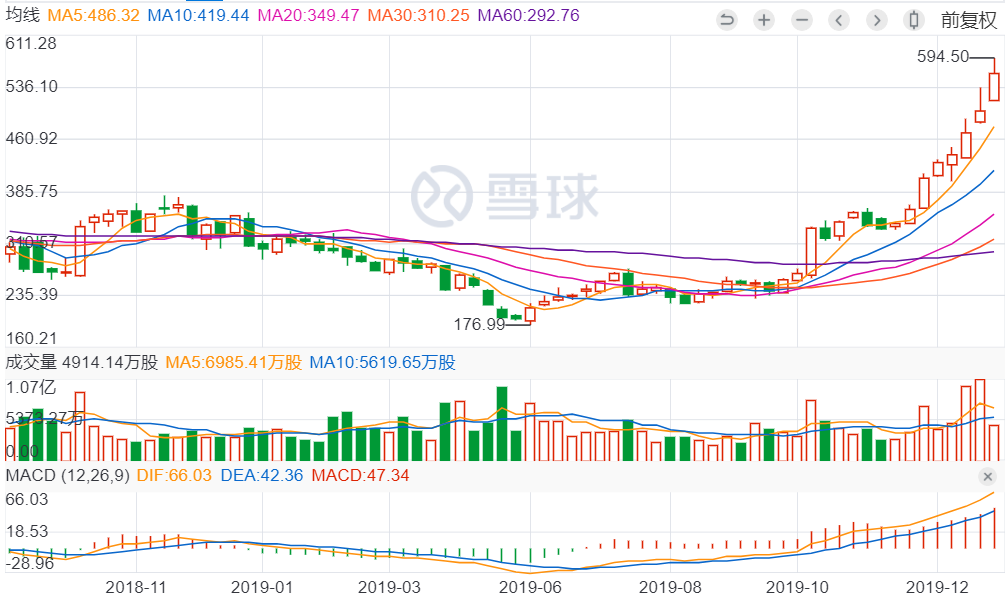Screen dimensions: 1008x603
Task: Click the 成交量 4914.14万股 label
Action: [x=82, y=363]
